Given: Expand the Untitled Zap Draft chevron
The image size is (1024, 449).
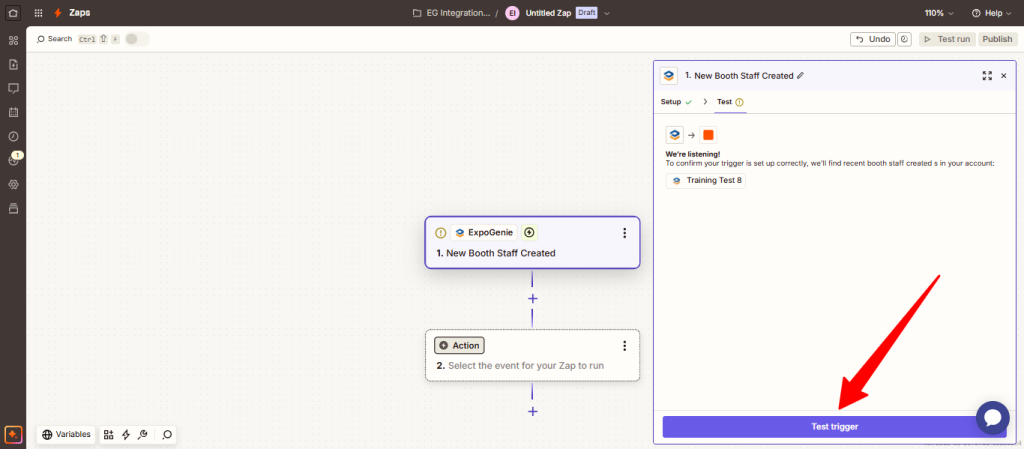Looking at the screenshot, I should coord(607,13).
